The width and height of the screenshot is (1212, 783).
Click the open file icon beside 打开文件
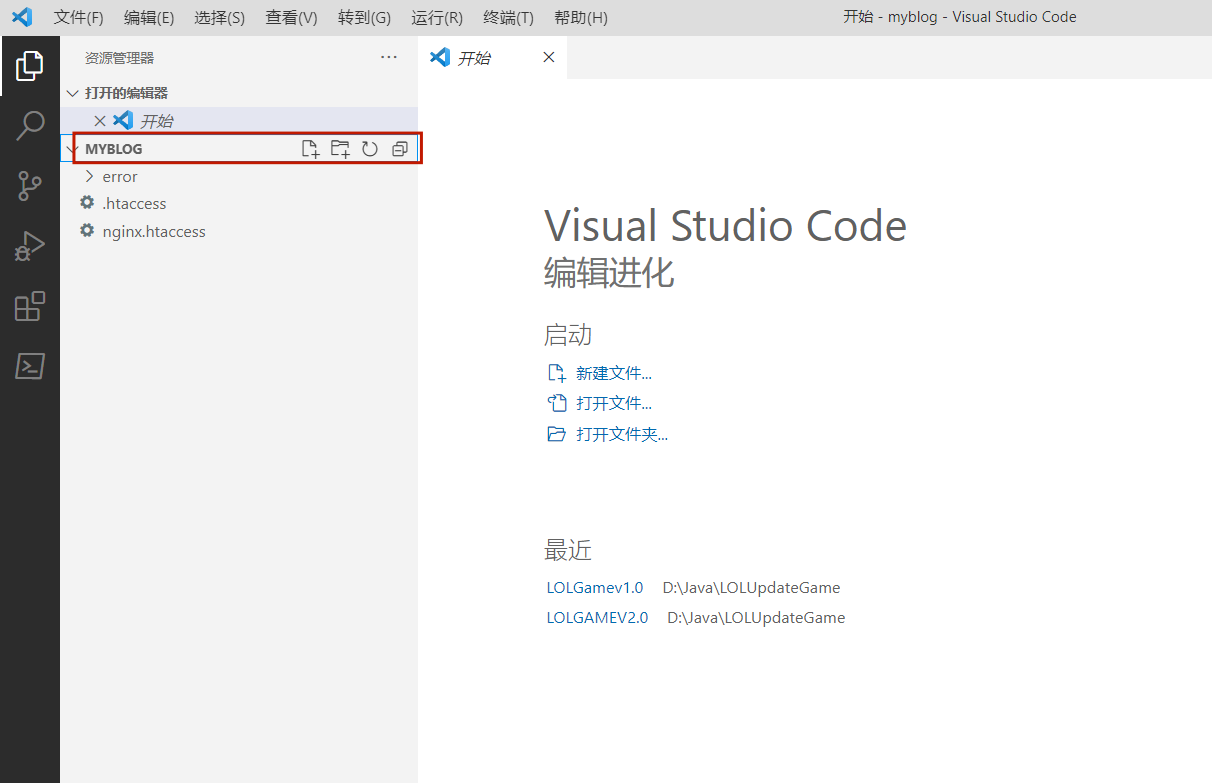[557, 404]
